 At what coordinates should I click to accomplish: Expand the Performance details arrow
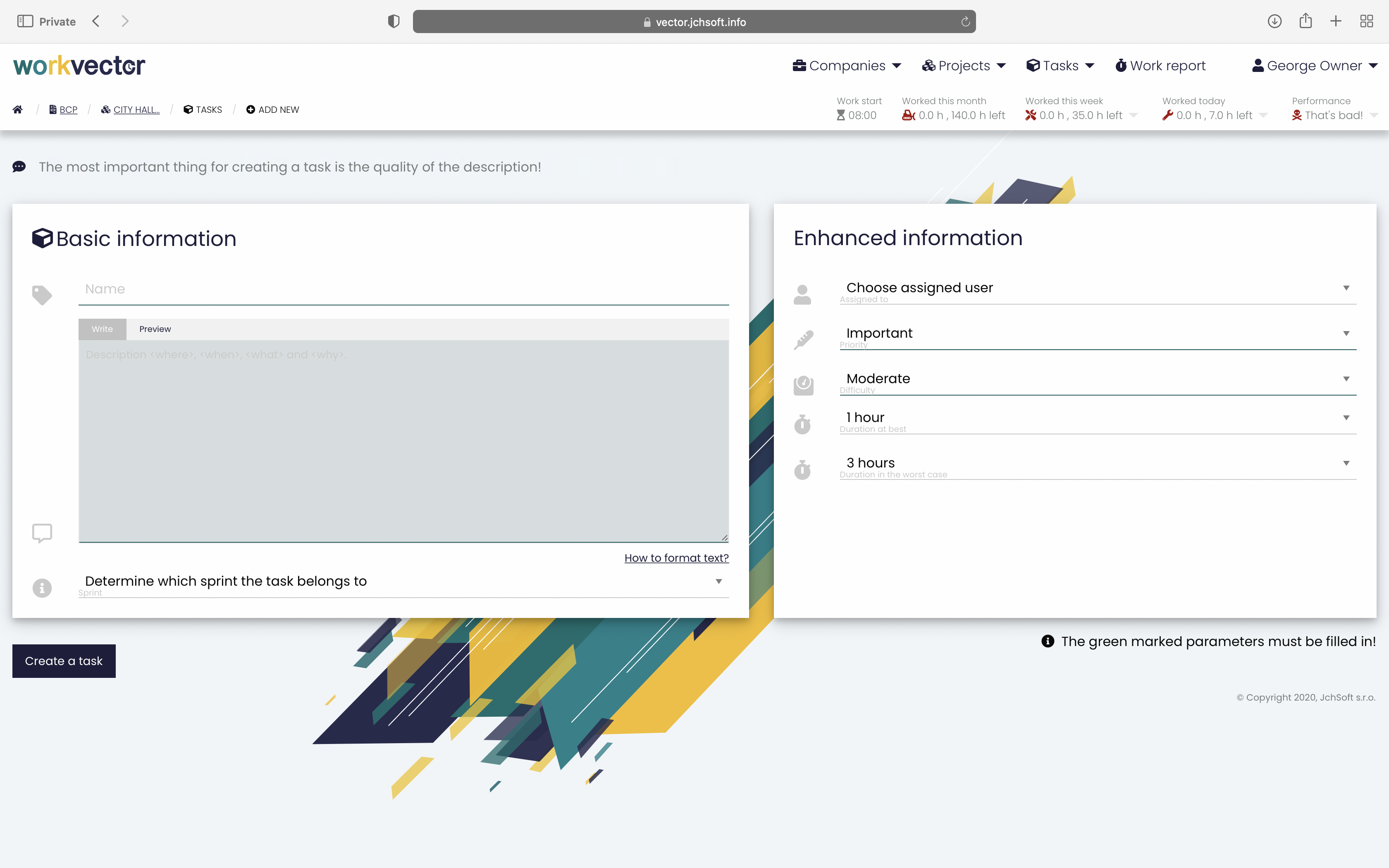click(1374, 115)
